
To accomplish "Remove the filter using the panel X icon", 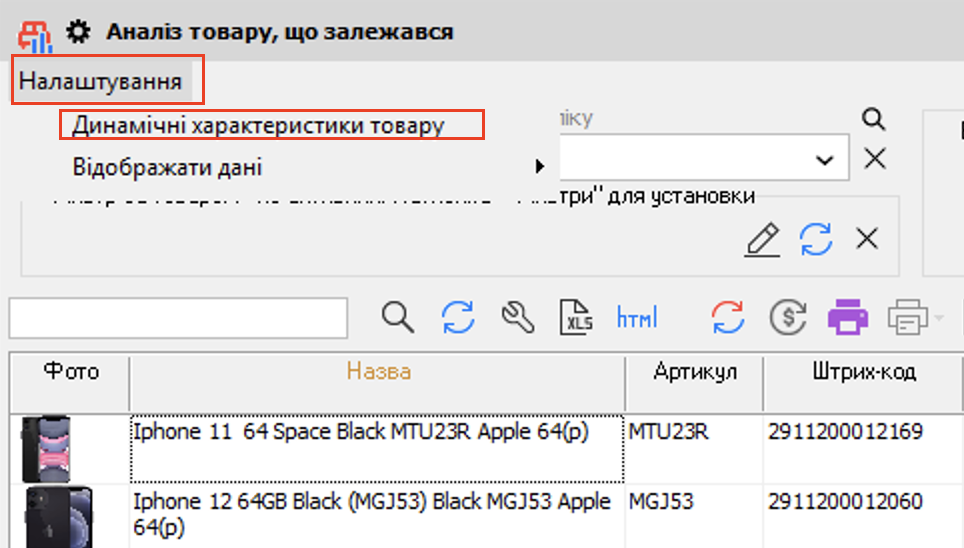I will [x=866, y=239].
